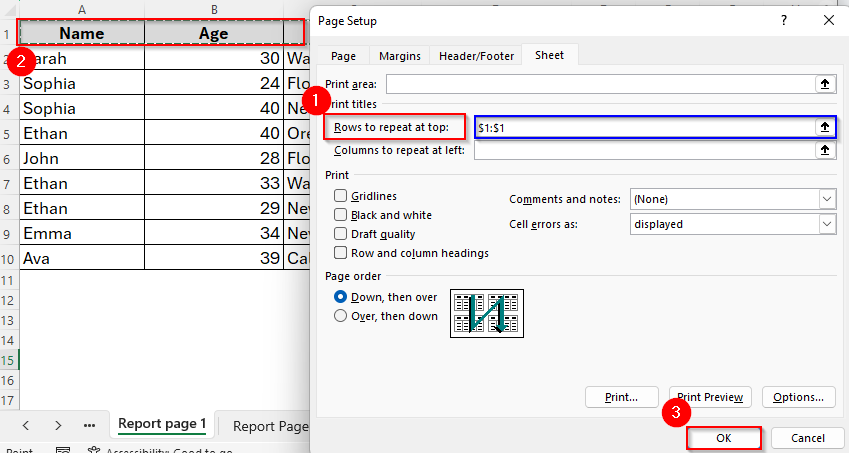
Task: Select the Age header cell
Action: (214, 33)
